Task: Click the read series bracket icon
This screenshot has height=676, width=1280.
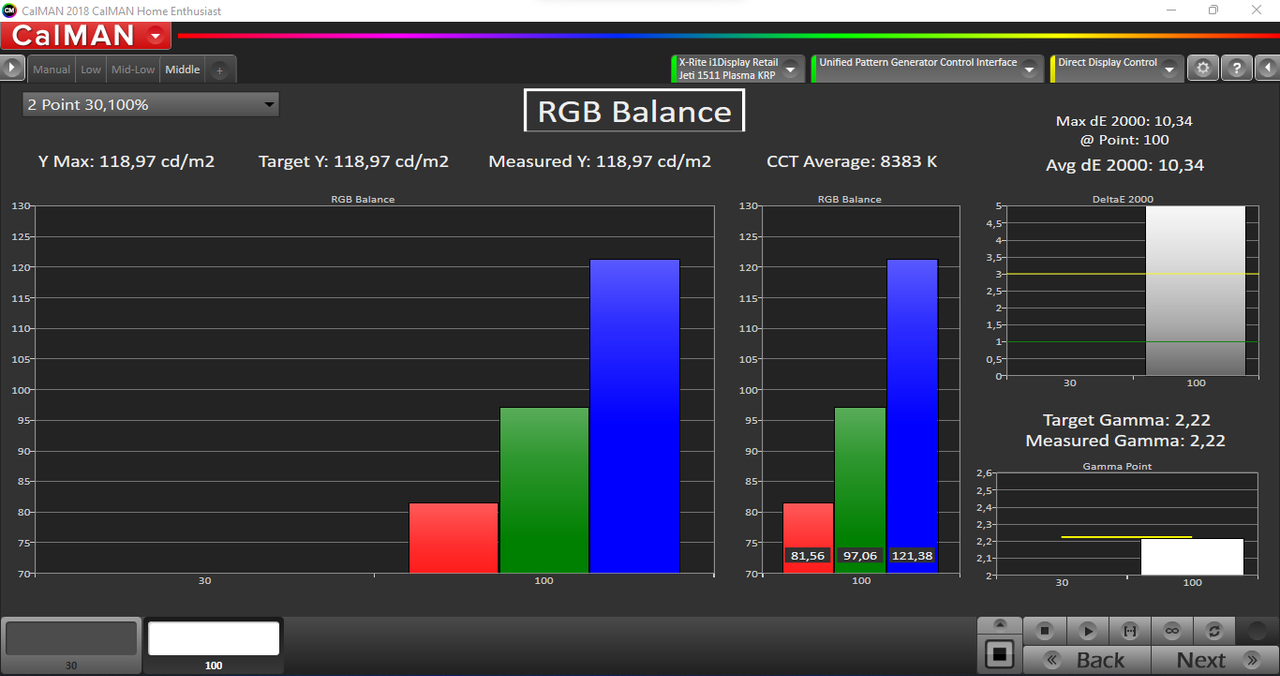Action: tap(1130, 631)
